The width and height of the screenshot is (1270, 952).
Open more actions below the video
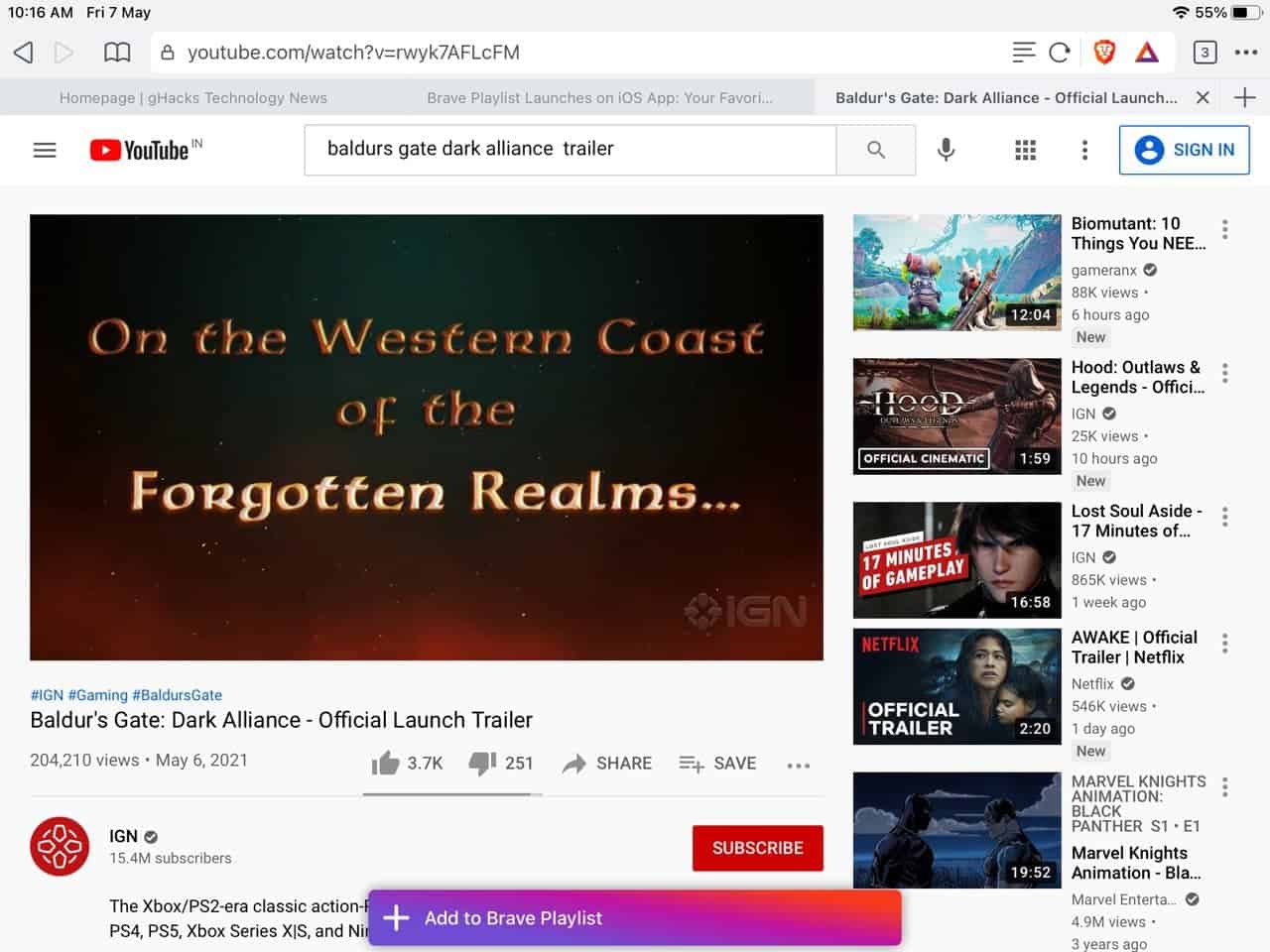coord(799,765)
